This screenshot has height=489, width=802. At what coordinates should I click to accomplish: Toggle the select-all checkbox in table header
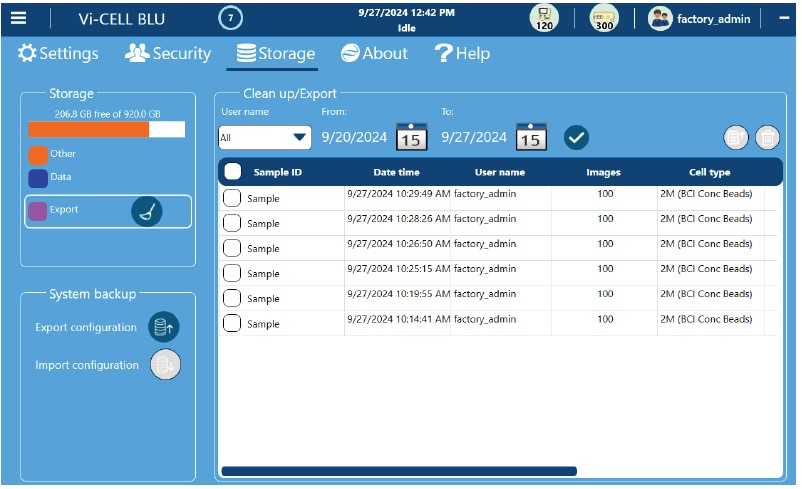point(233,171)
